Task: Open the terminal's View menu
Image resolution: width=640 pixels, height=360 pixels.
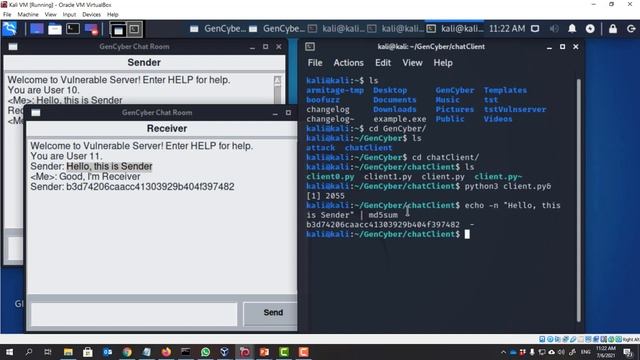Action: click(412, 63)
